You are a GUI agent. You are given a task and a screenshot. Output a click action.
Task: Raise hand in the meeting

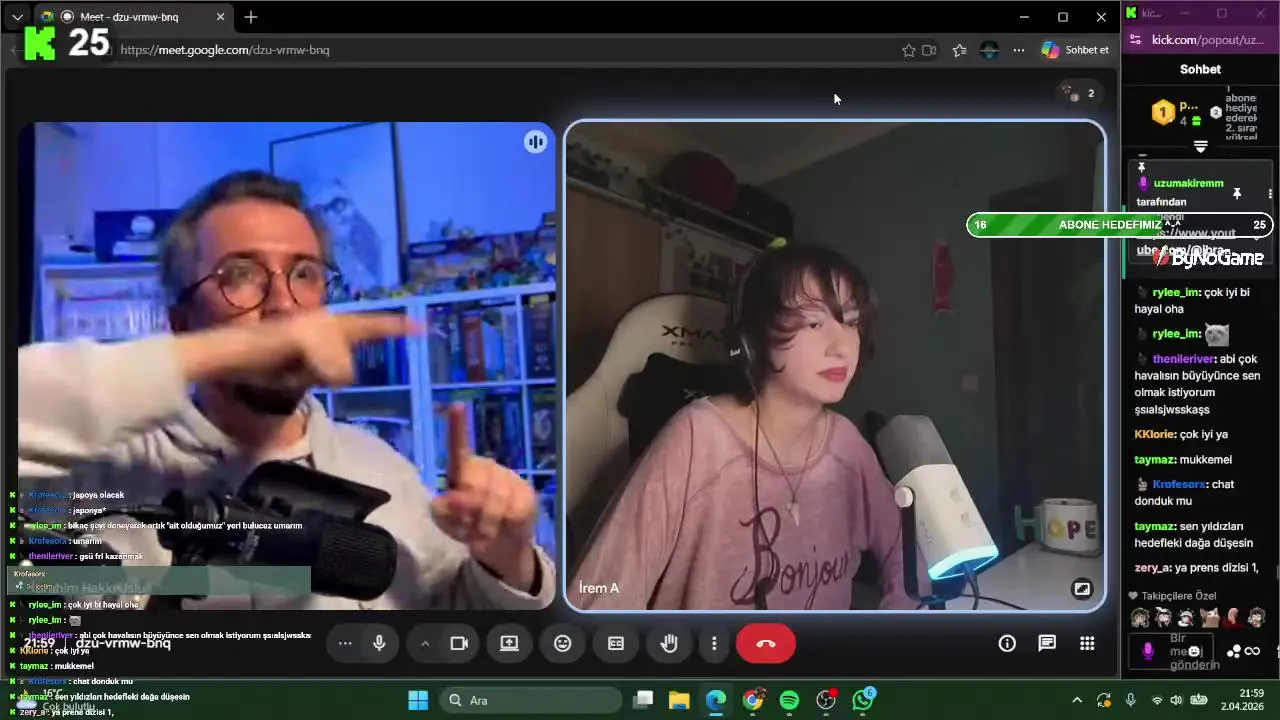pos(669,644)
